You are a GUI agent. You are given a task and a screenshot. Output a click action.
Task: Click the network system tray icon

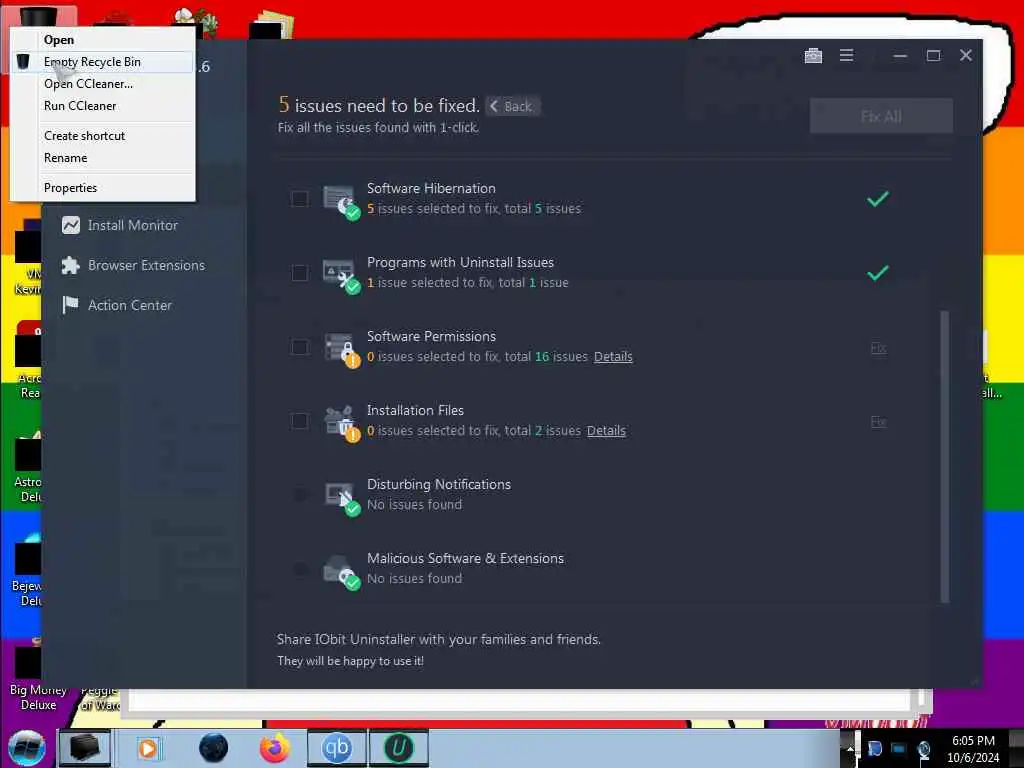point(899,748)
